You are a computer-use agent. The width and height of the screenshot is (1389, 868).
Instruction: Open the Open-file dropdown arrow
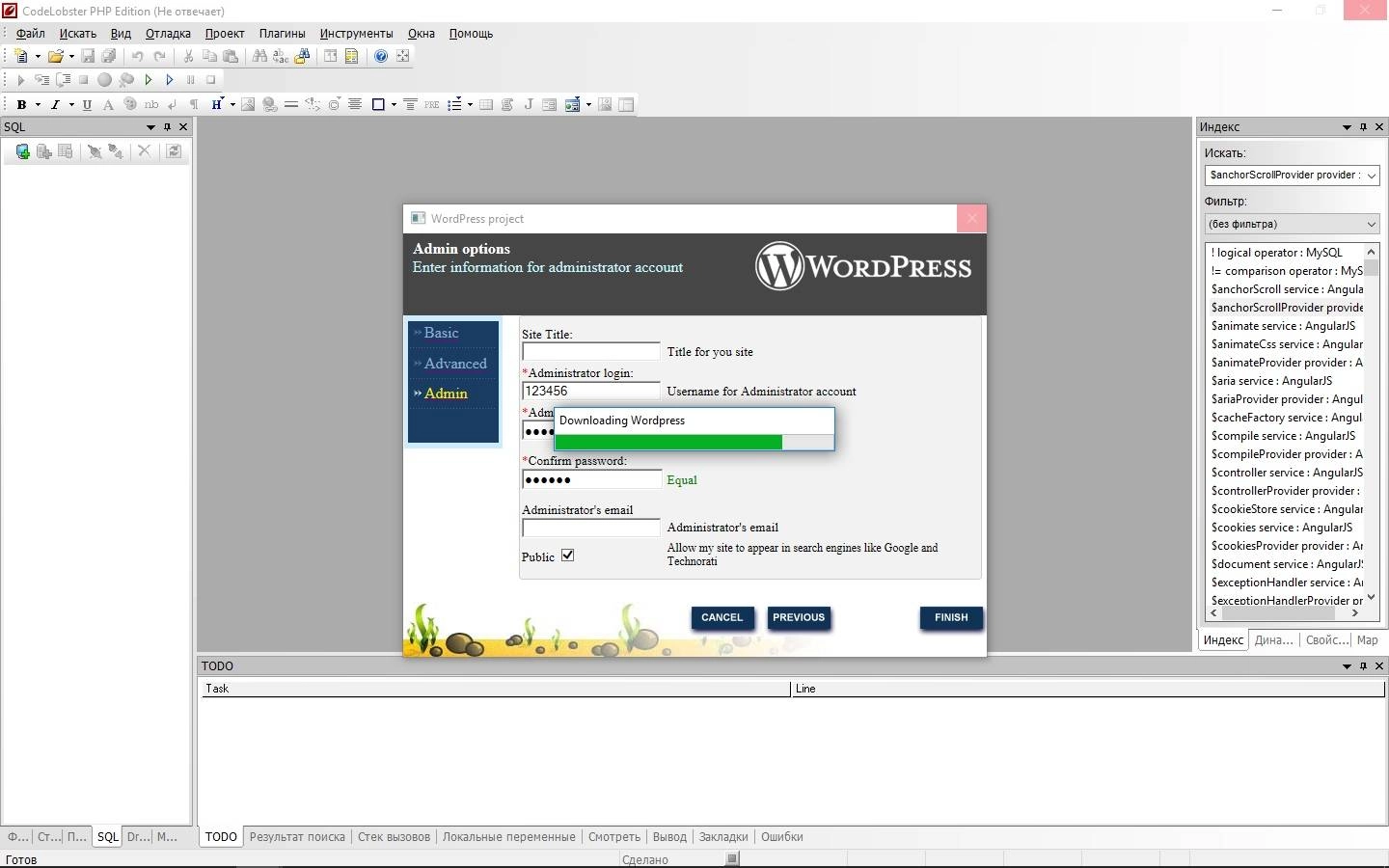pyautogui.click(x=71, y=56)
